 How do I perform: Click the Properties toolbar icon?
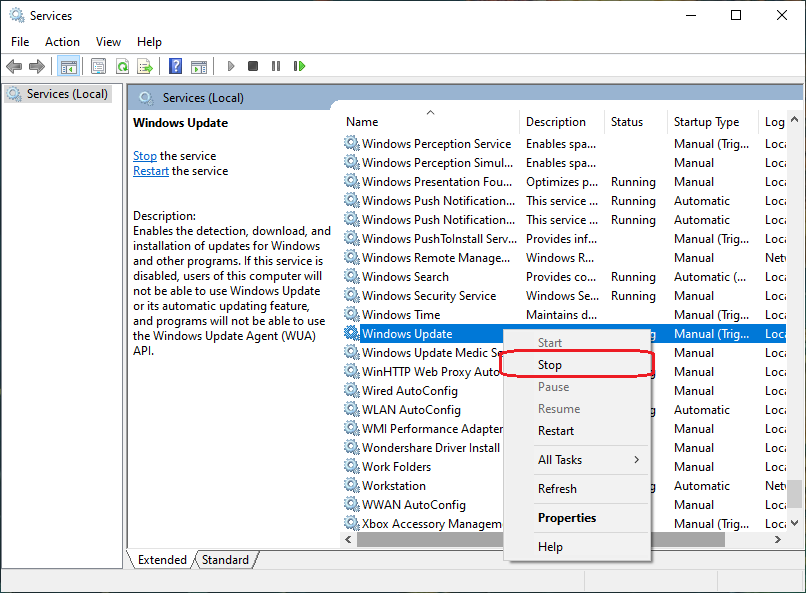point(98,66)
